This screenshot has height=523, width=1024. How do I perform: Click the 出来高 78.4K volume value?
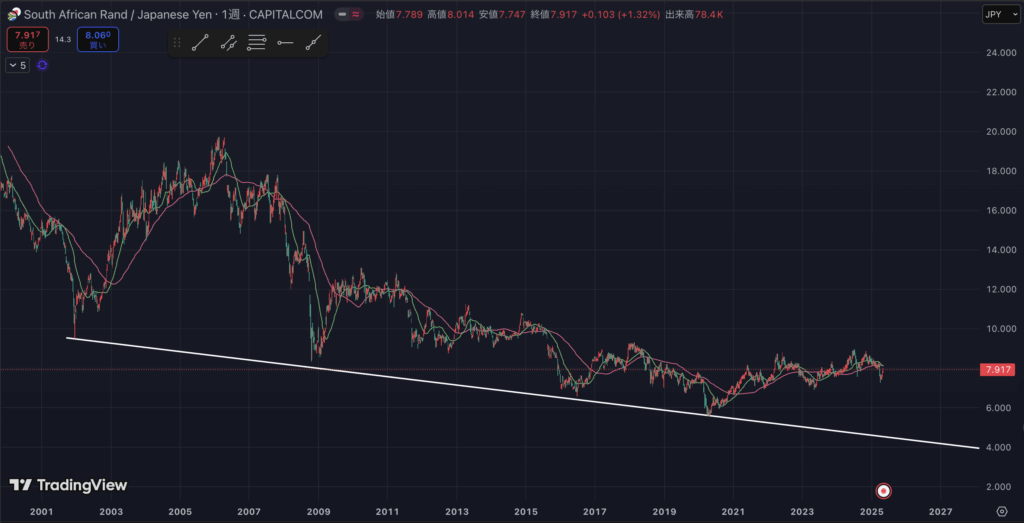point(694,14)
